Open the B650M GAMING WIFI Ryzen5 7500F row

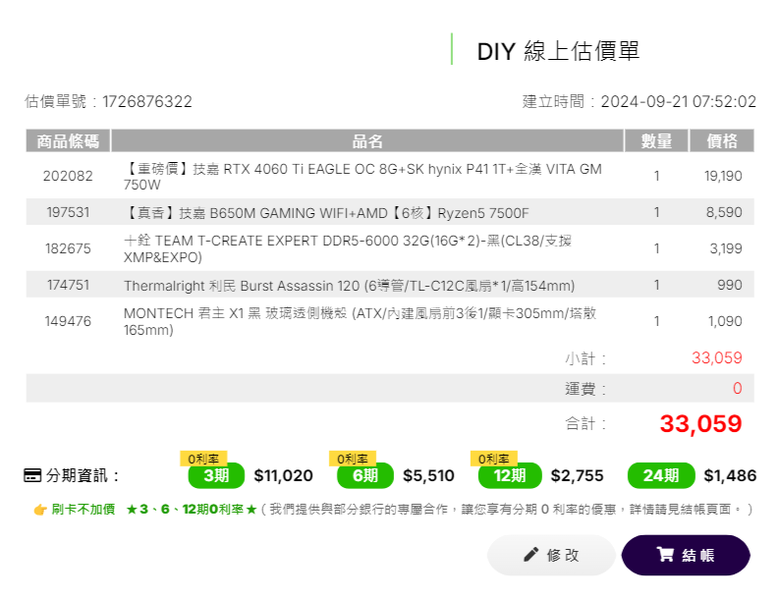390,212
